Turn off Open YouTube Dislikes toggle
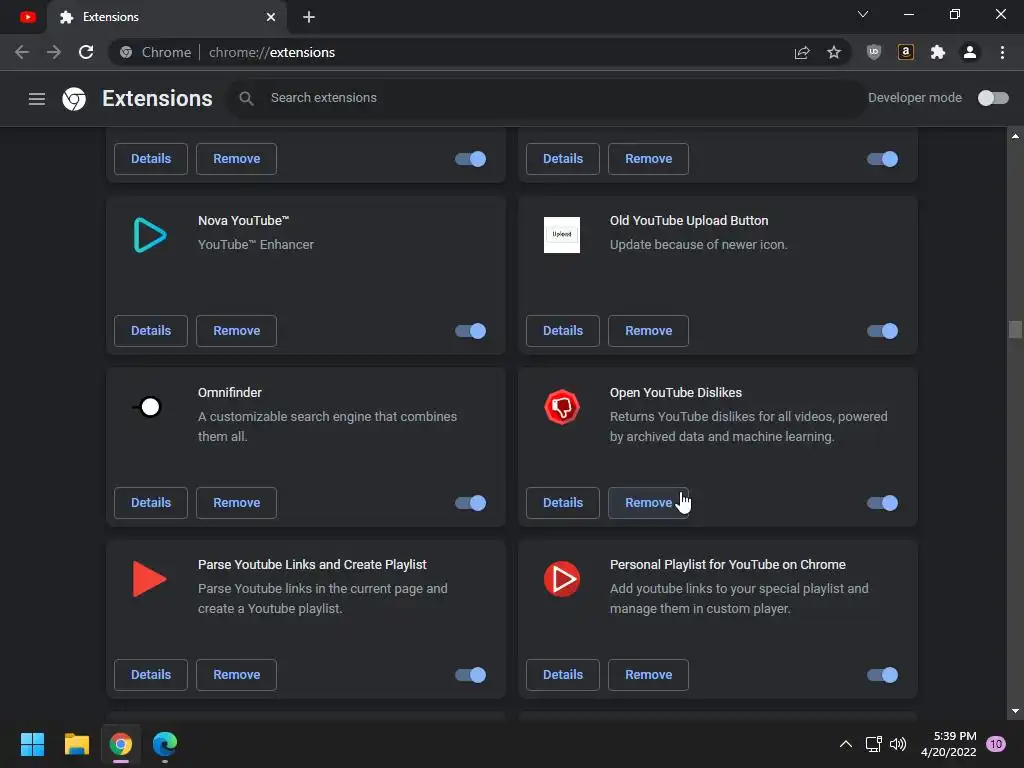 tap(882, 503)
